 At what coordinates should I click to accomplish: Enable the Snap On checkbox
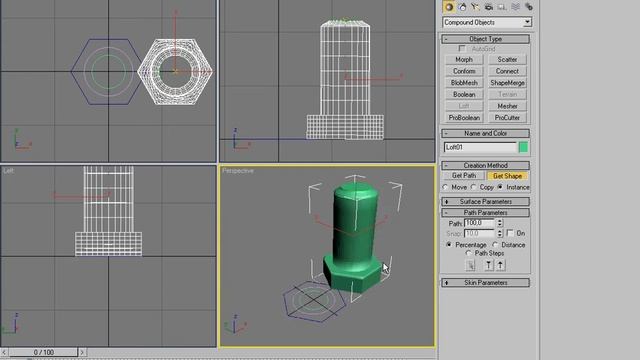click(x=510, y=233)
